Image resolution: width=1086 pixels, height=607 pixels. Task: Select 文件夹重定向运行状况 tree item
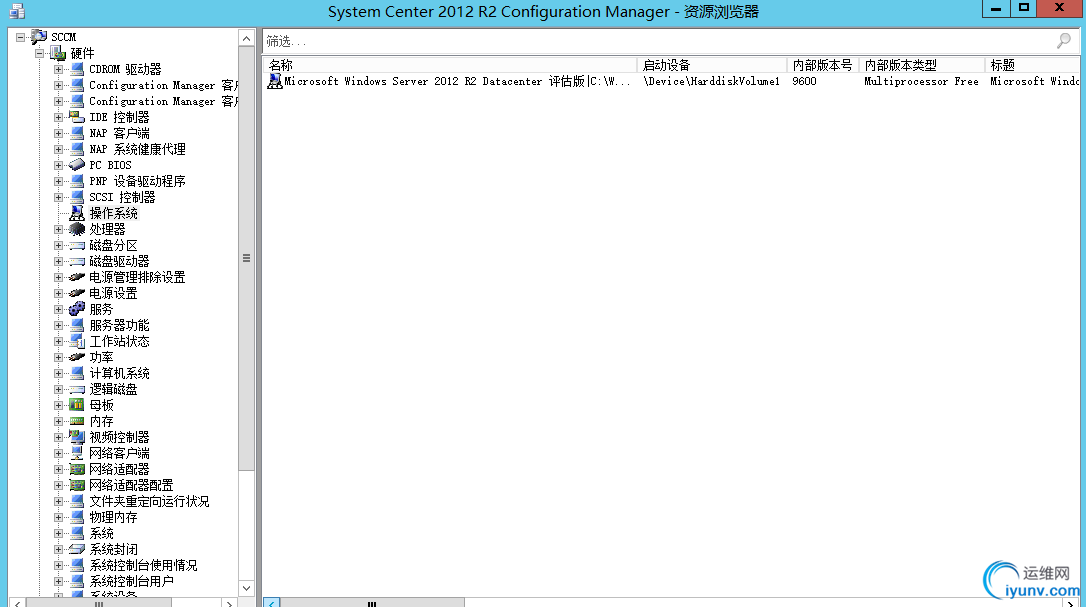click(149, 501)
